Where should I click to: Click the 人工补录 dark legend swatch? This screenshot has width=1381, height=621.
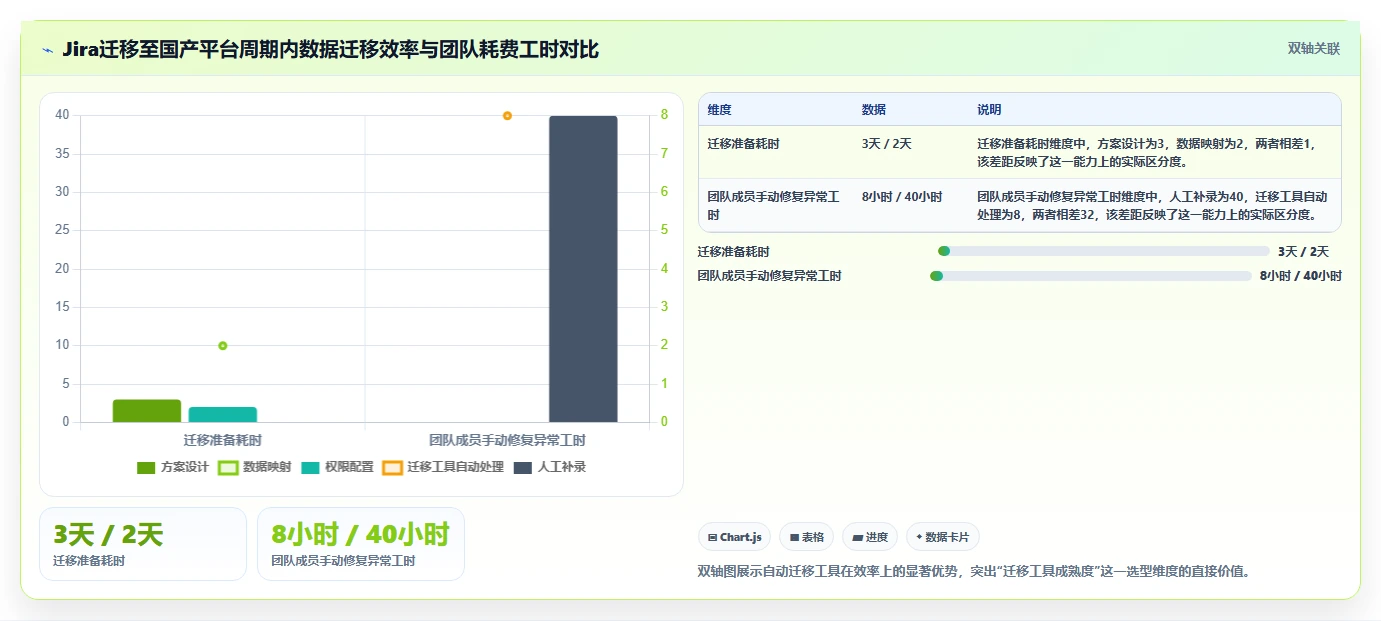click(522, 467)
